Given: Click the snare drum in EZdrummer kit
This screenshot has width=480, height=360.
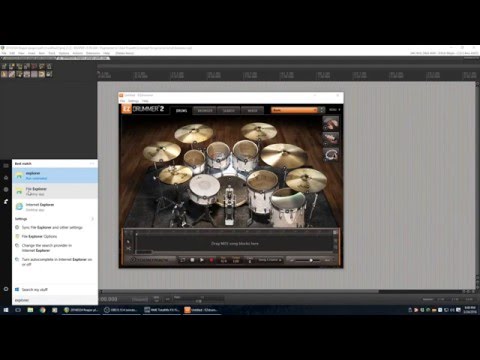Looking at the screenshot, I should pos(204,188).
